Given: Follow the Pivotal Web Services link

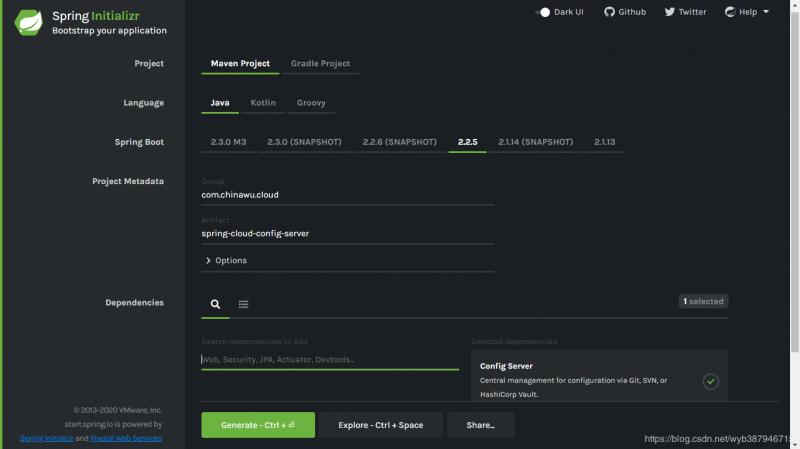Looking at the screenshot, I should 126,438.
